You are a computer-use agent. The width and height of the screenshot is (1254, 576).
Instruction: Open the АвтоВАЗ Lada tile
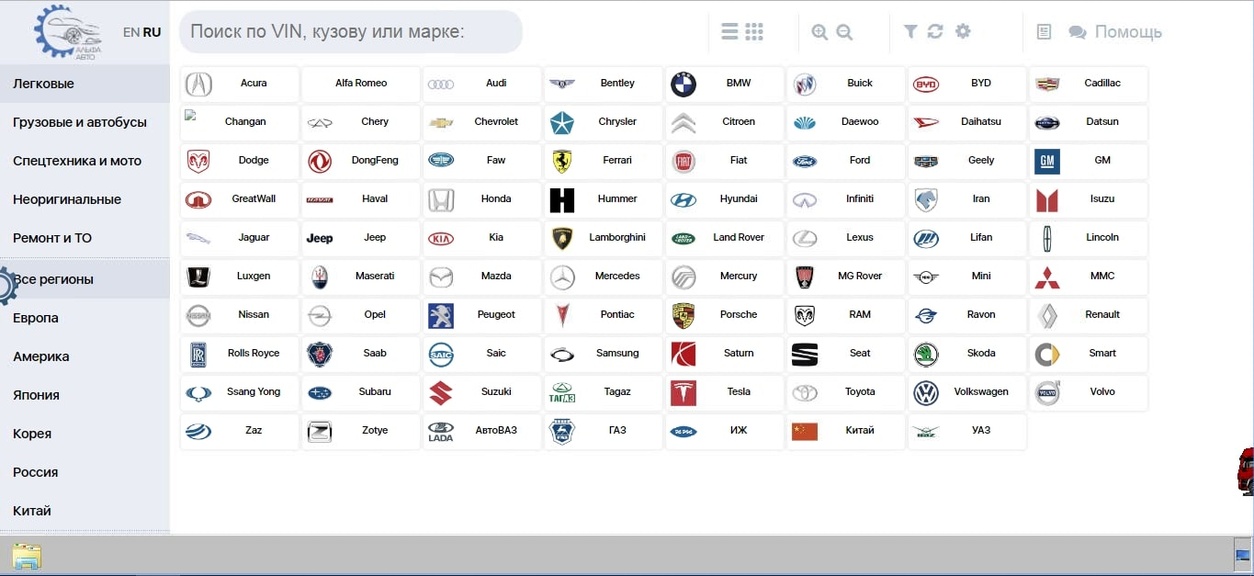(x=483, y=431)
